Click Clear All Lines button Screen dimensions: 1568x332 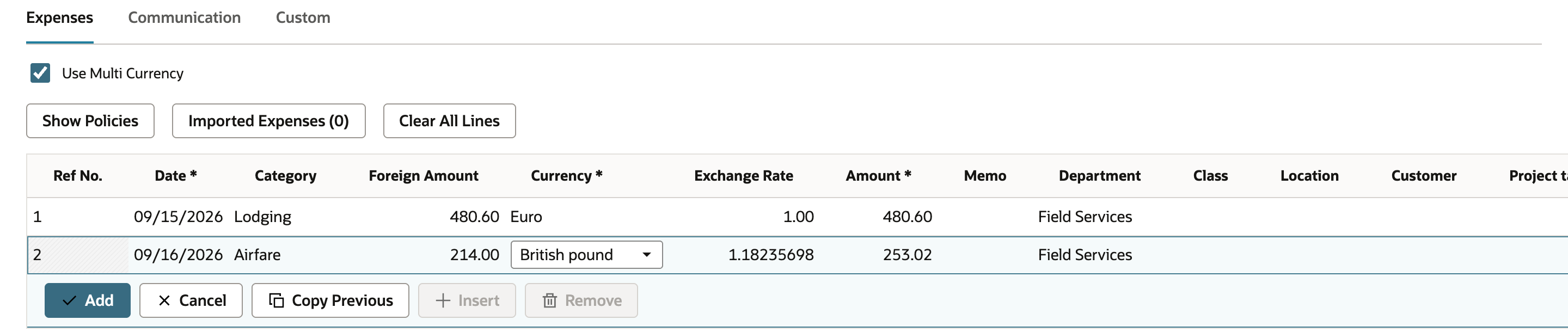449,121
